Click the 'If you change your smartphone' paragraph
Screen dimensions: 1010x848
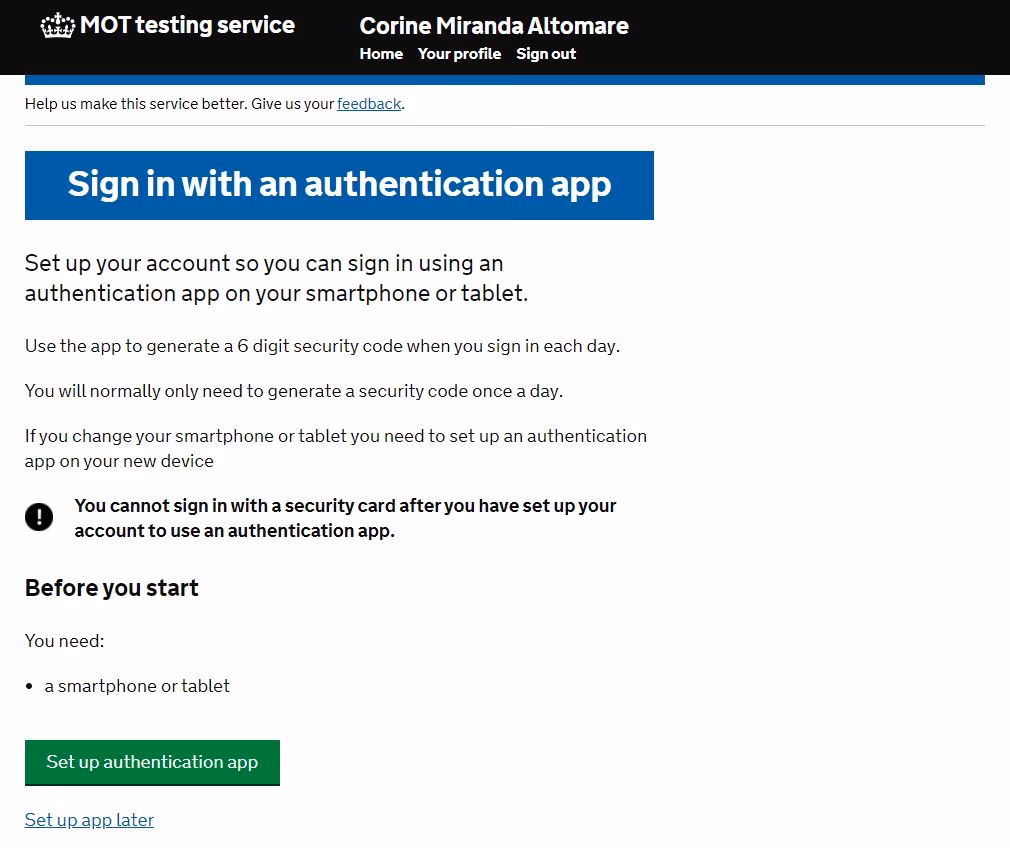[335, 448]
